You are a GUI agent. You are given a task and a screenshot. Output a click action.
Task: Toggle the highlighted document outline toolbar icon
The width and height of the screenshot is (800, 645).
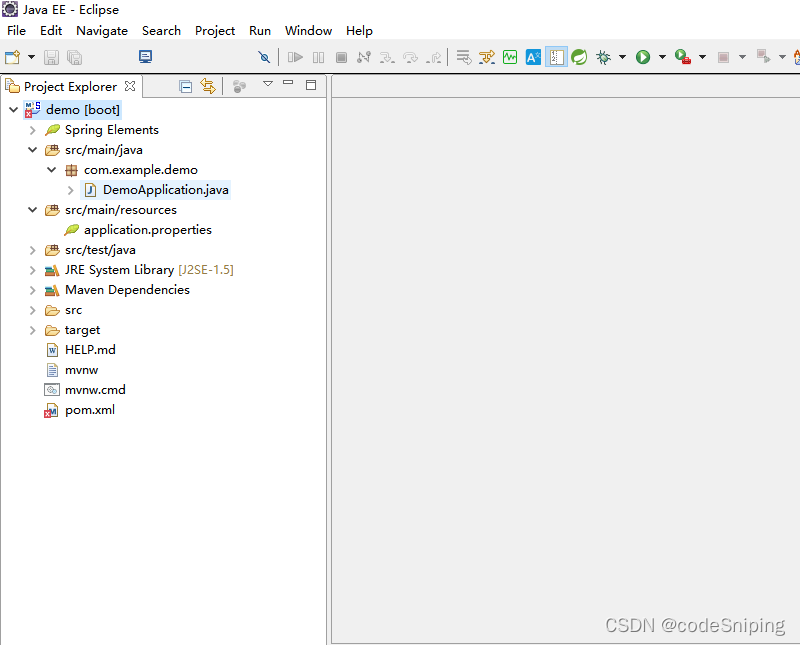(x=556, y=57)
